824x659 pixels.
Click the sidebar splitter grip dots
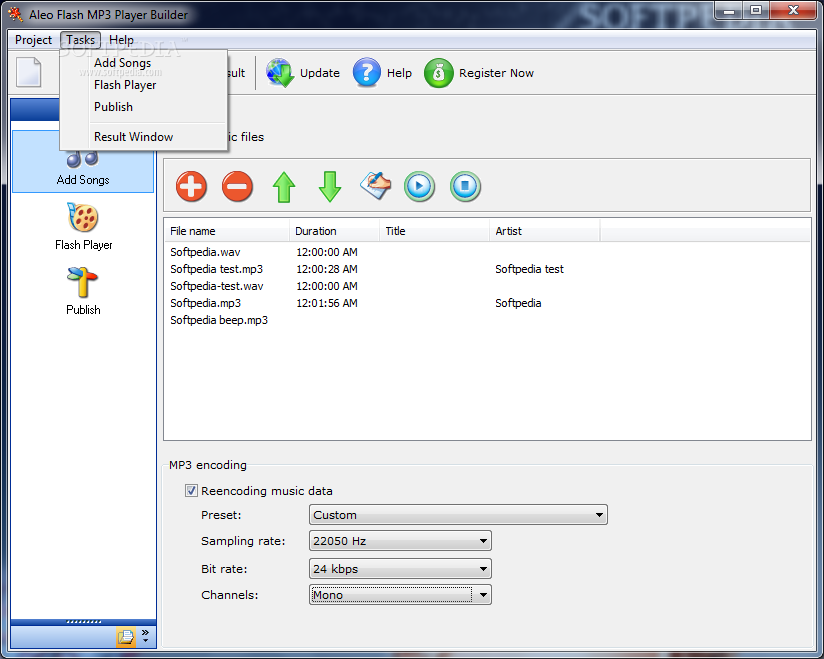[84, 622]
